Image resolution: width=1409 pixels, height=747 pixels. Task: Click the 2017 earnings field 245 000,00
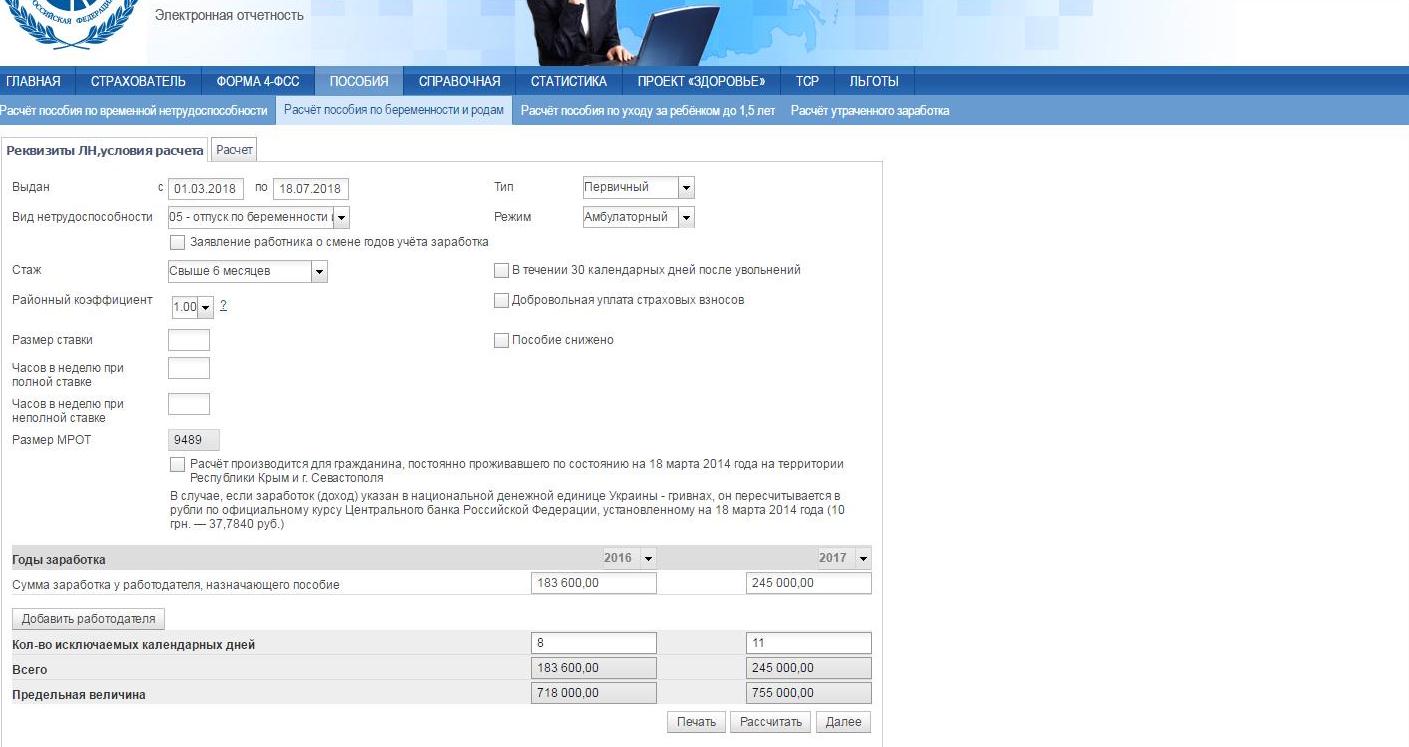point(809,583)
